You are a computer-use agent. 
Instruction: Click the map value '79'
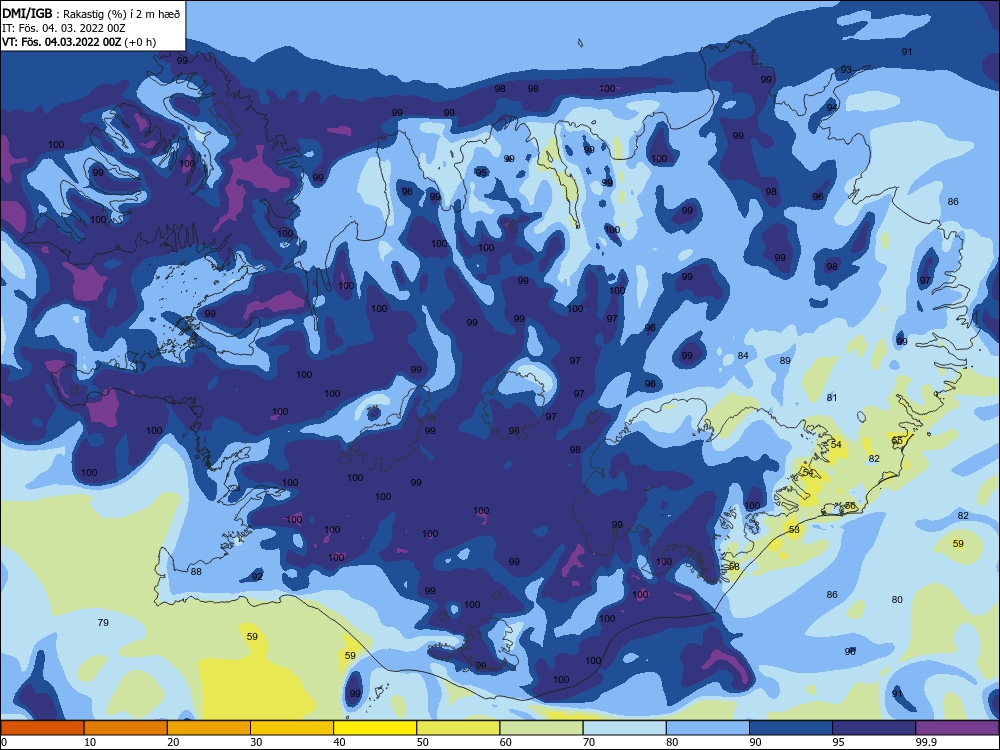point(103,622)
